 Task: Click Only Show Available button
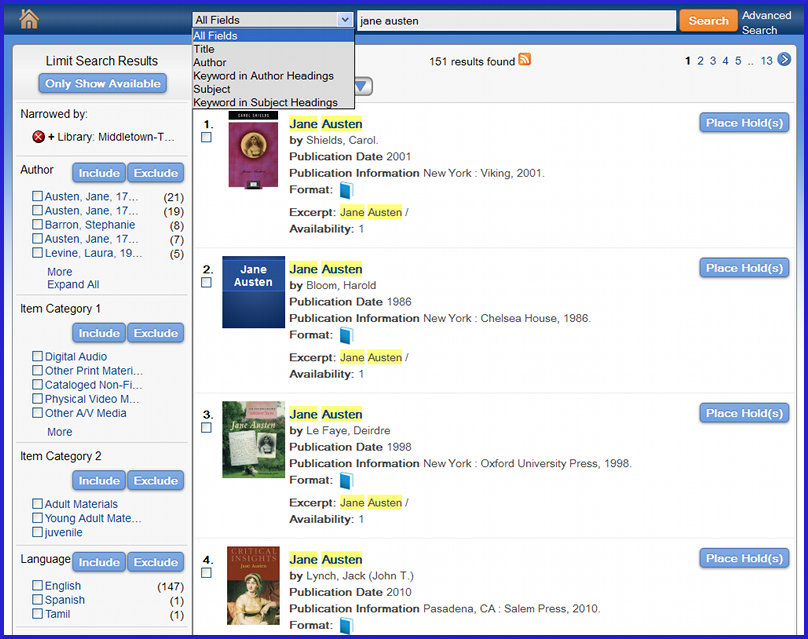pyautogui.click(x=103, y=83)
